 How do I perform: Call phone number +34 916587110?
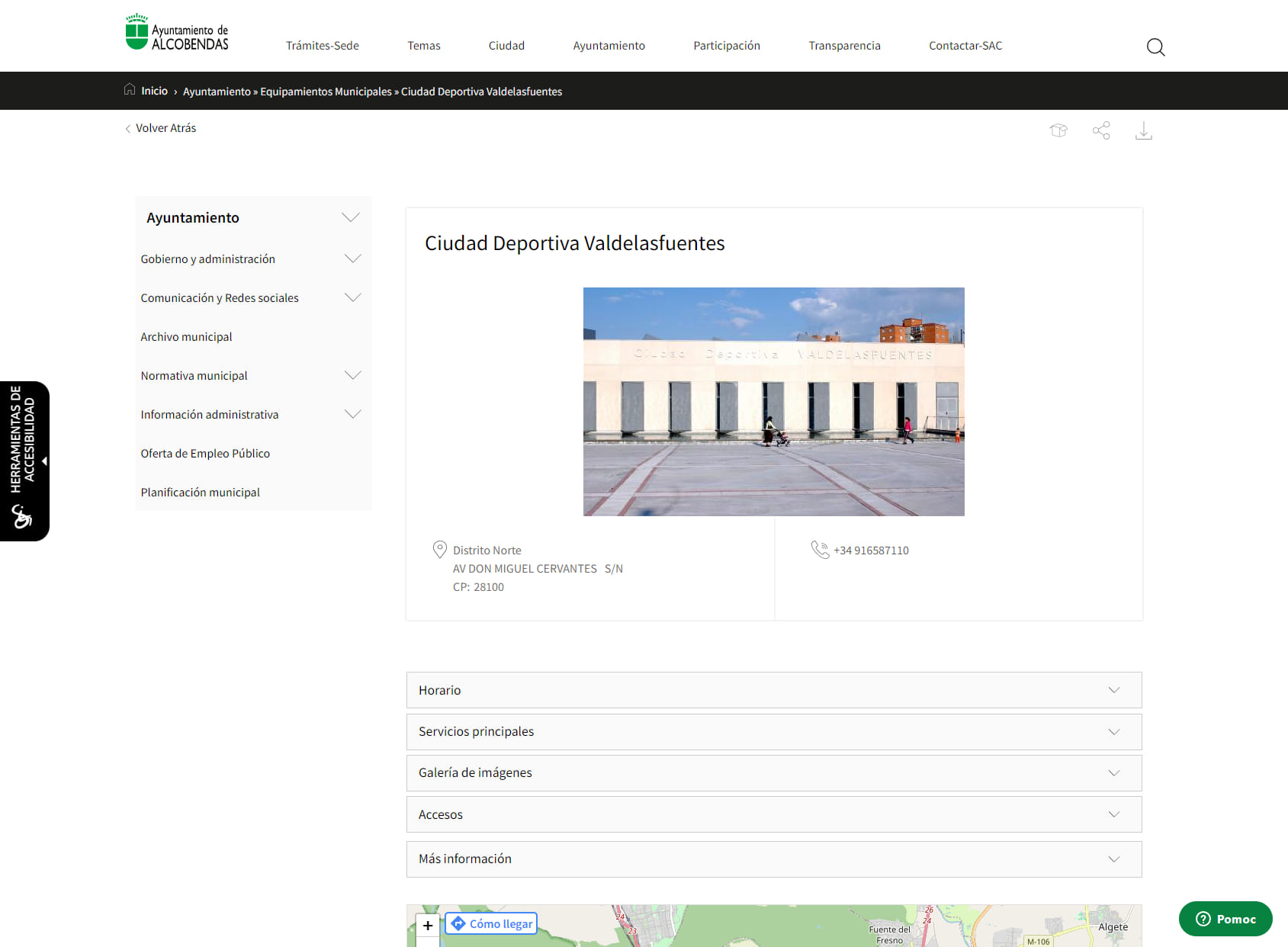tap(871, 551)
